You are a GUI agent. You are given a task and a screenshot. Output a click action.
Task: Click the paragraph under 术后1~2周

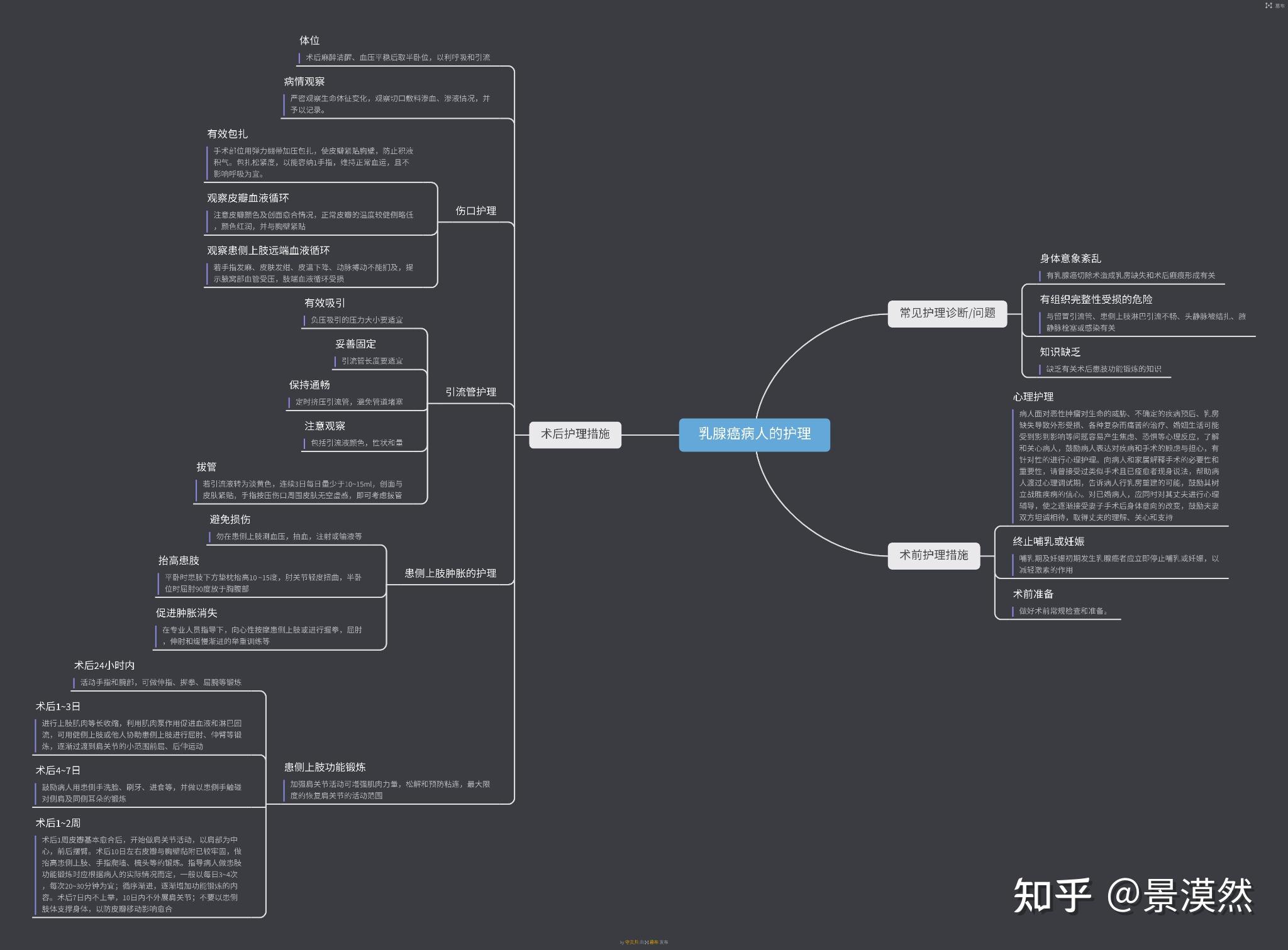pos(142,875)
